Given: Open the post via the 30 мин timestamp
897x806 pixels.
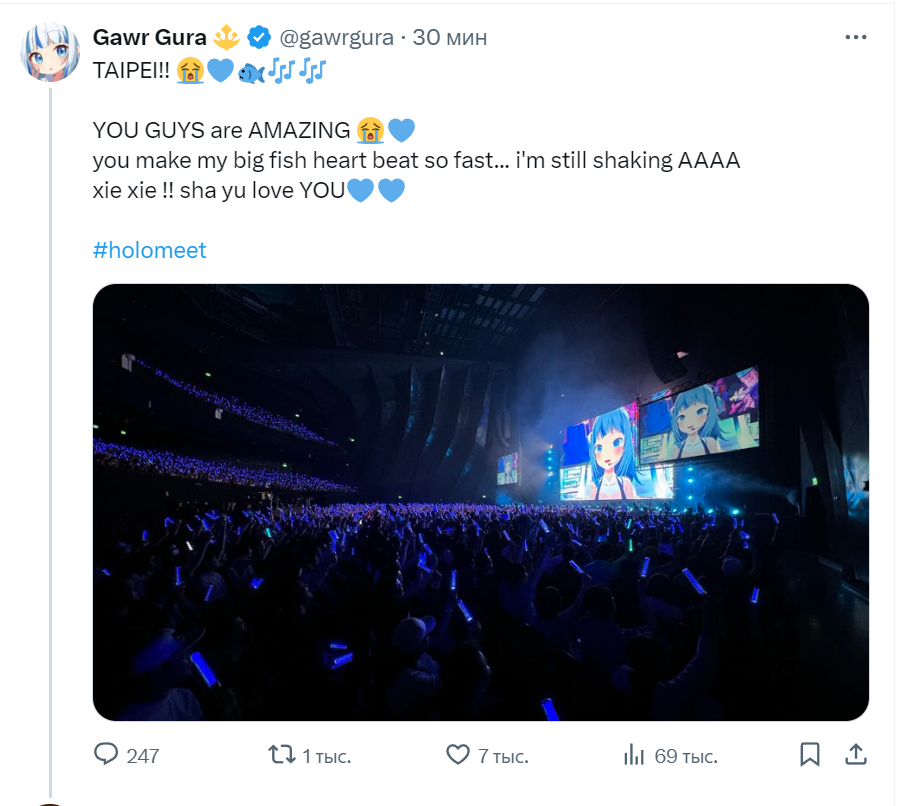Looking at the screenshot, I should click(x=450, y=38).
